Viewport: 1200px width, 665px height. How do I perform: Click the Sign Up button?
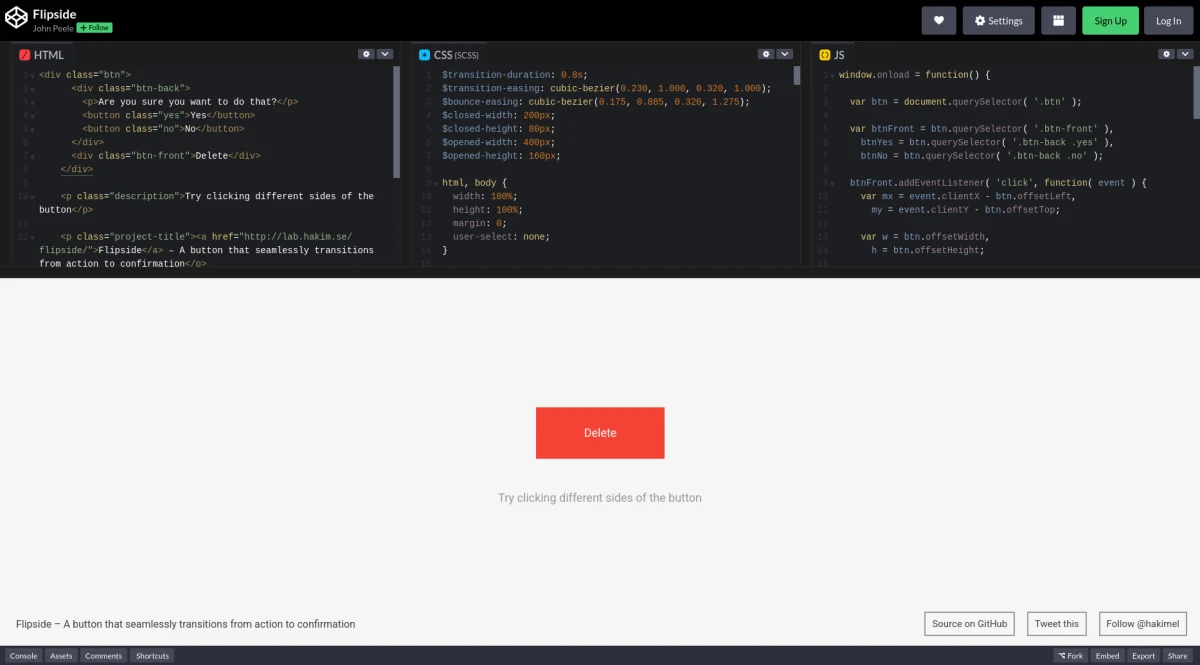pyautogui.click(x=1110, y=21)
